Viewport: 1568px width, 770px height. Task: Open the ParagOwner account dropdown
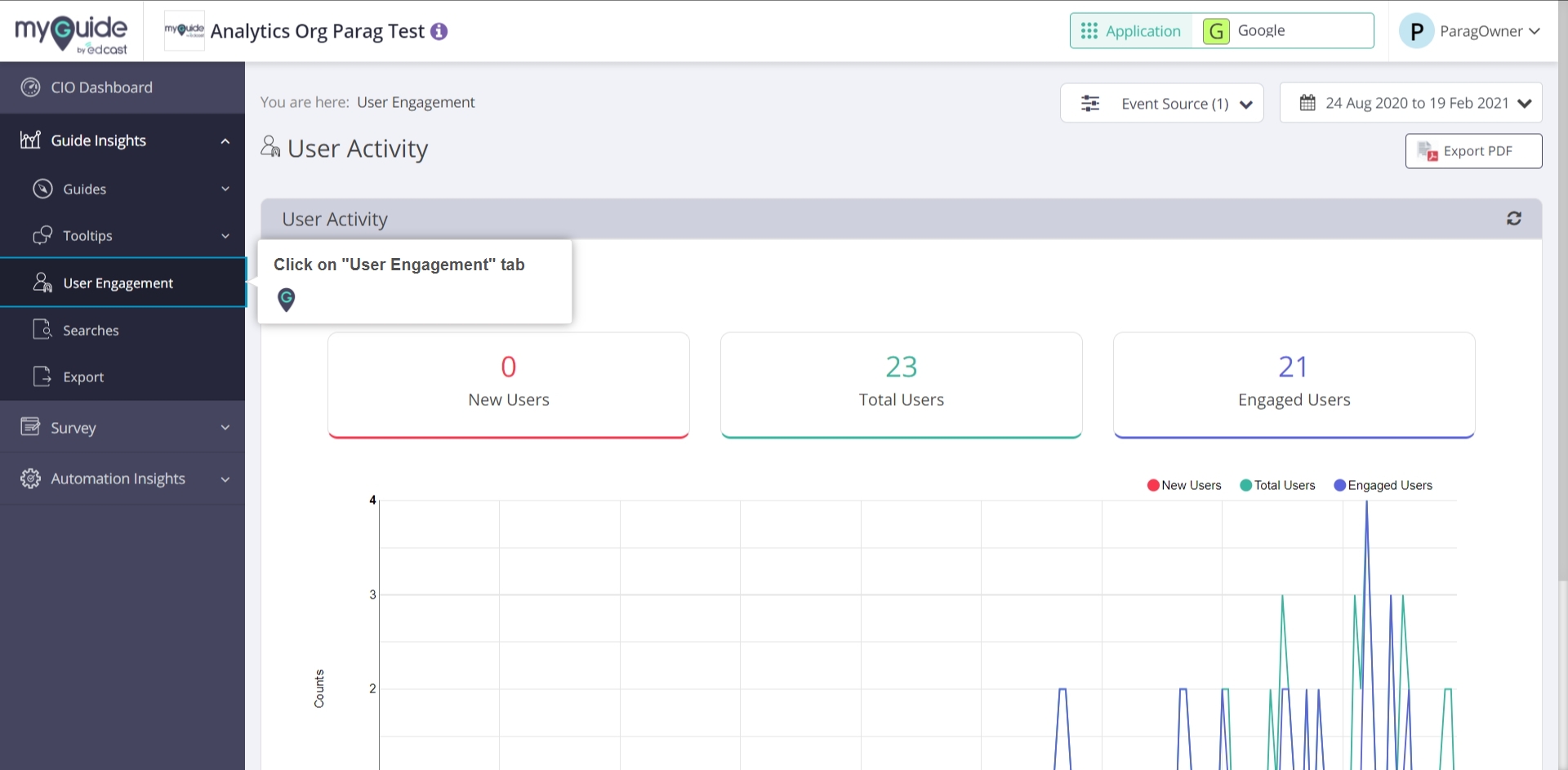(1535, 31)
